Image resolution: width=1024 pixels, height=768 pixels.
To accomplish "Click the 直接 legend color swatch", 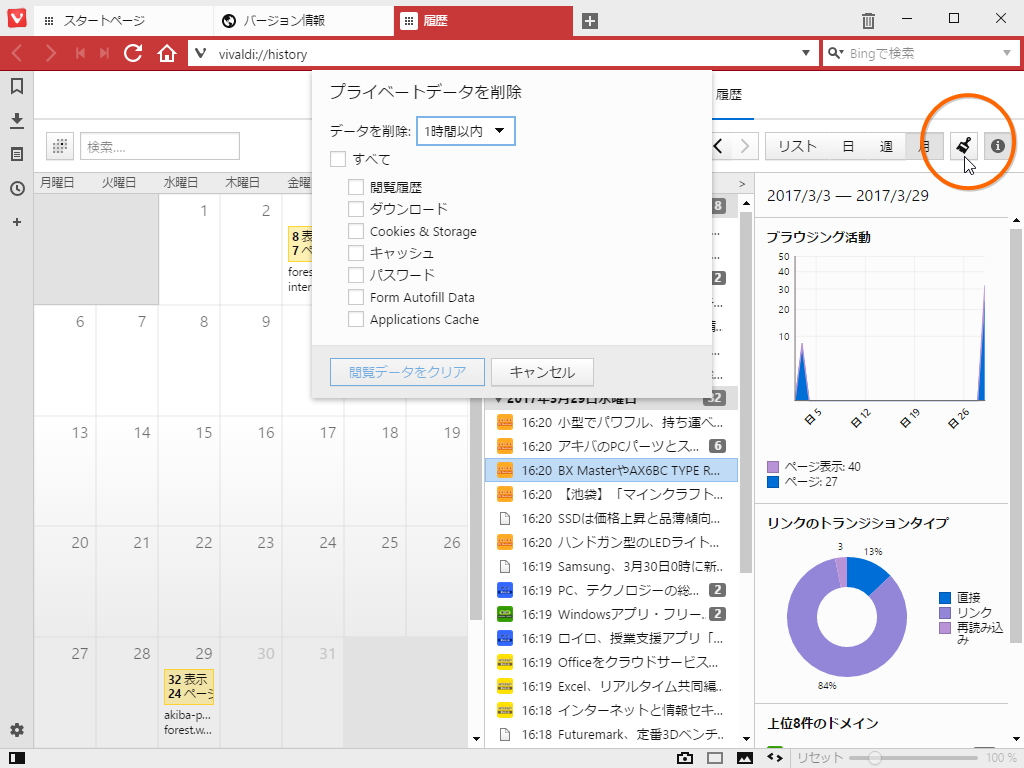I will [x=945, y=598].
